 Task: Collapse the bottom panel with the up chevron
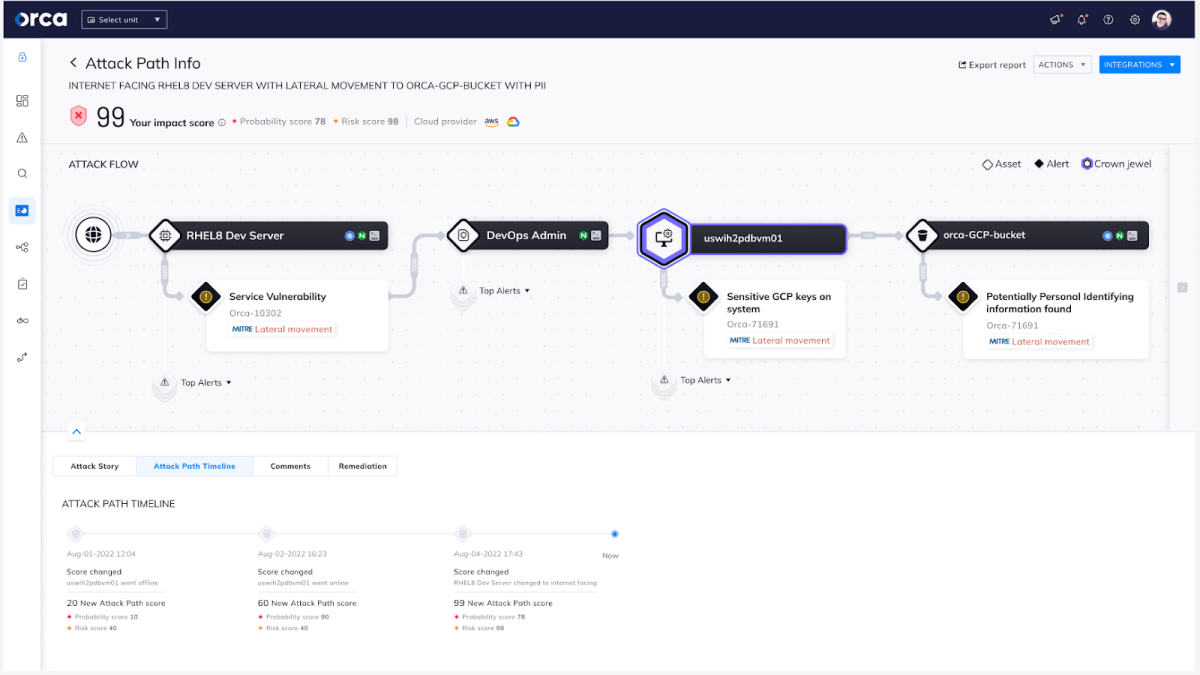pyautogui.click(x=77, y=432)
